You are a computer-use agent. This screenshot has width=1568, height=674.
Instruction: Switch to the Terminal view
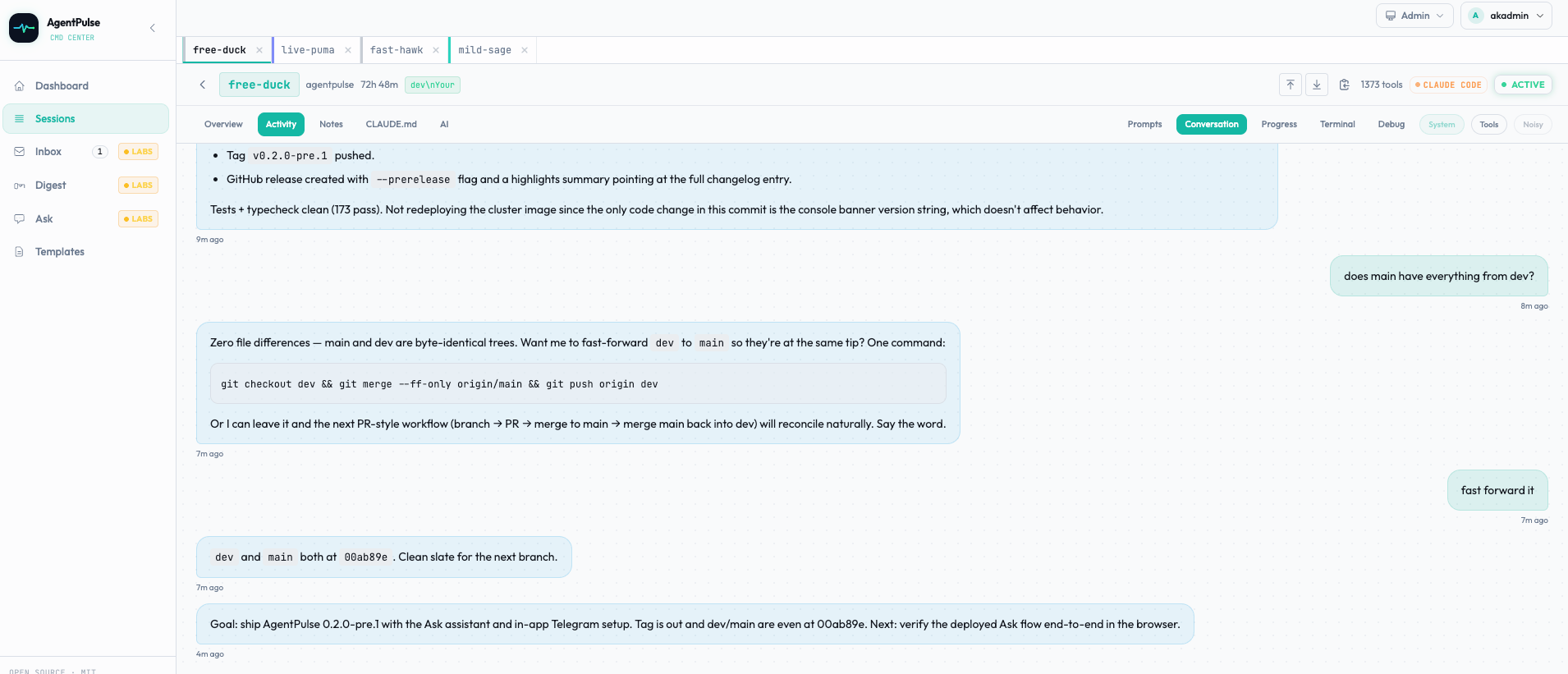(x=1337, y=125)
